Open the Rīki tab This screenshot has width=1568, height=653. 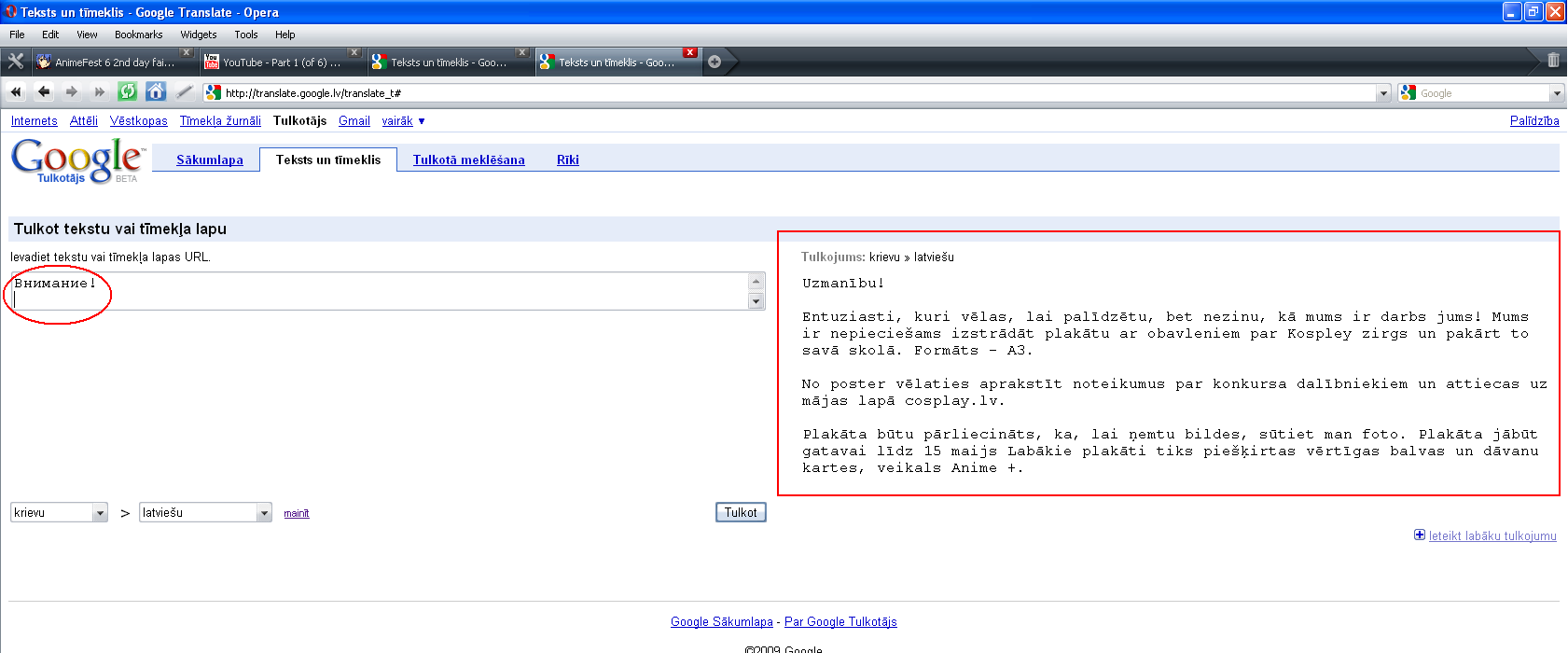click(x=568, y=160)
